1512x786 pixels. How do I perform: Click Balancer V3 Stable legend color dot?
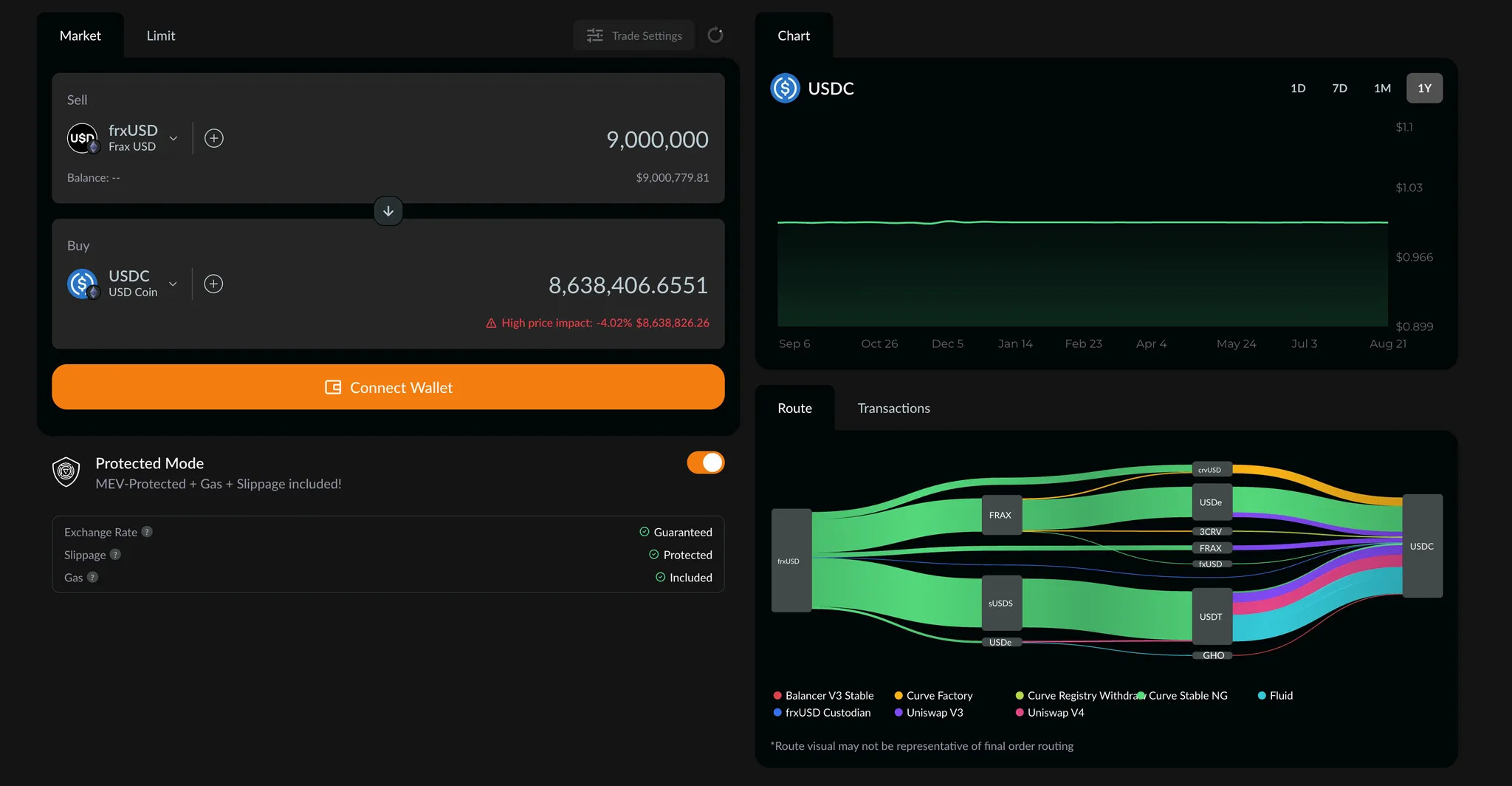[777, 696]
